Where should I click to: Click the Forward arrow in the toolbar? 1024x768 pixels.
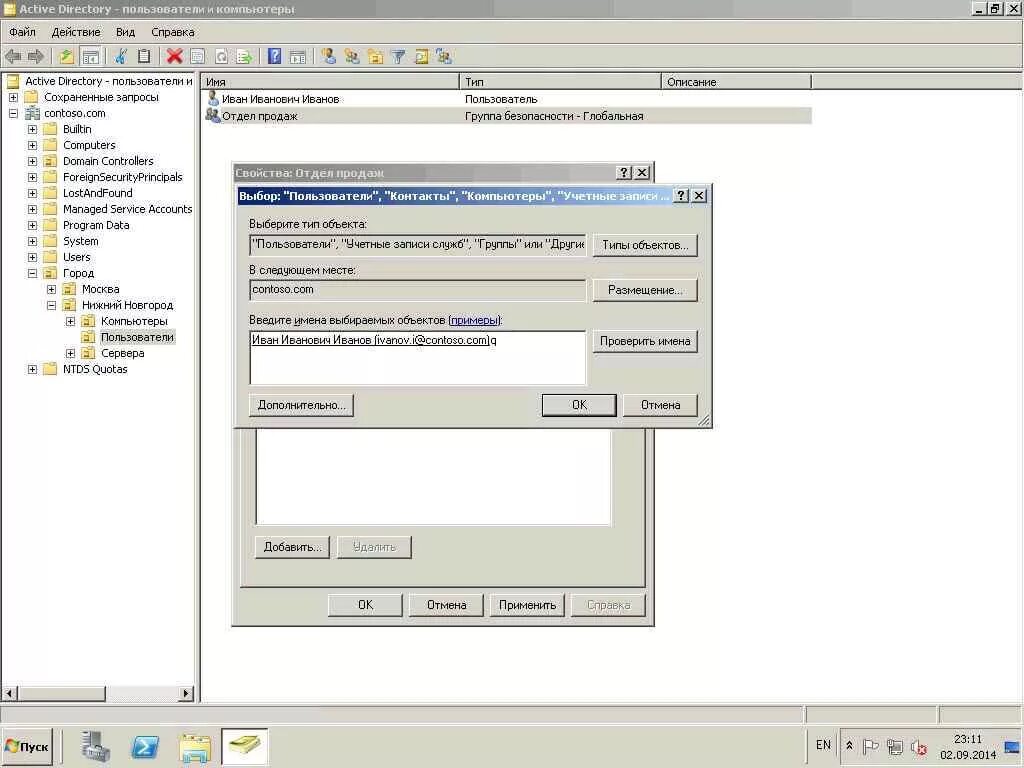pos(35,57)
